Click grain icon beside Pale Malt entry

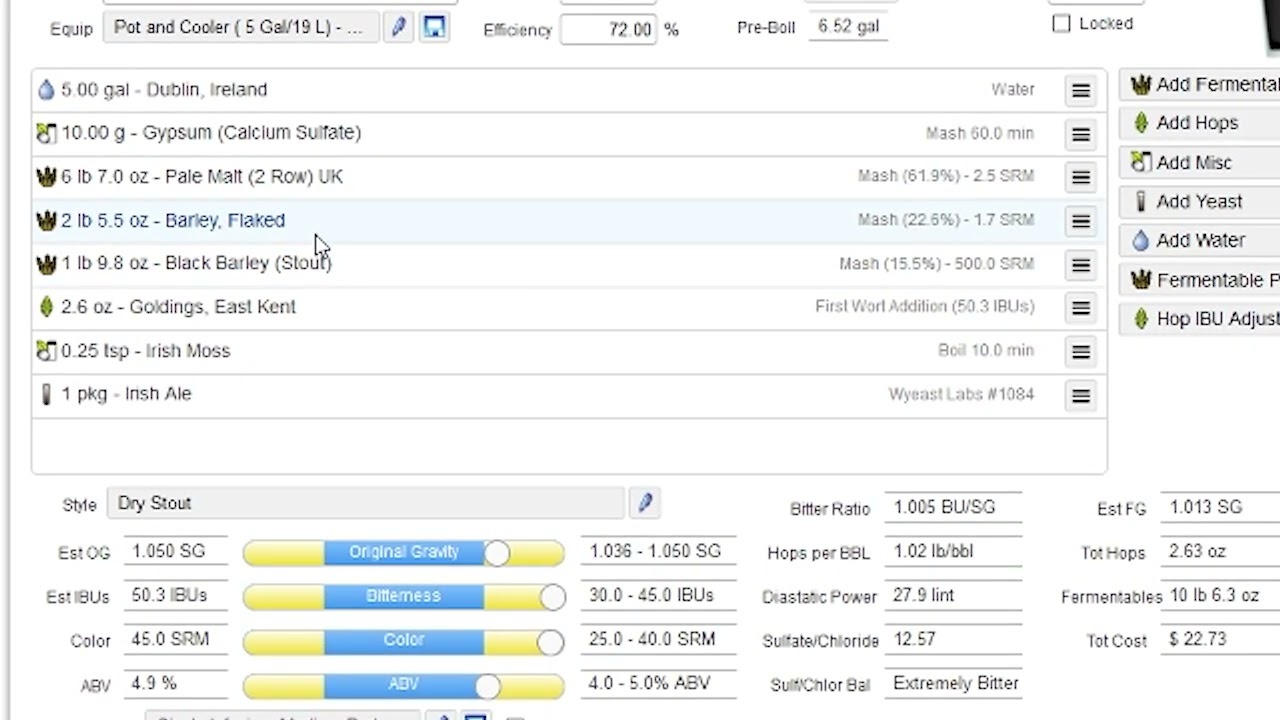46,177
